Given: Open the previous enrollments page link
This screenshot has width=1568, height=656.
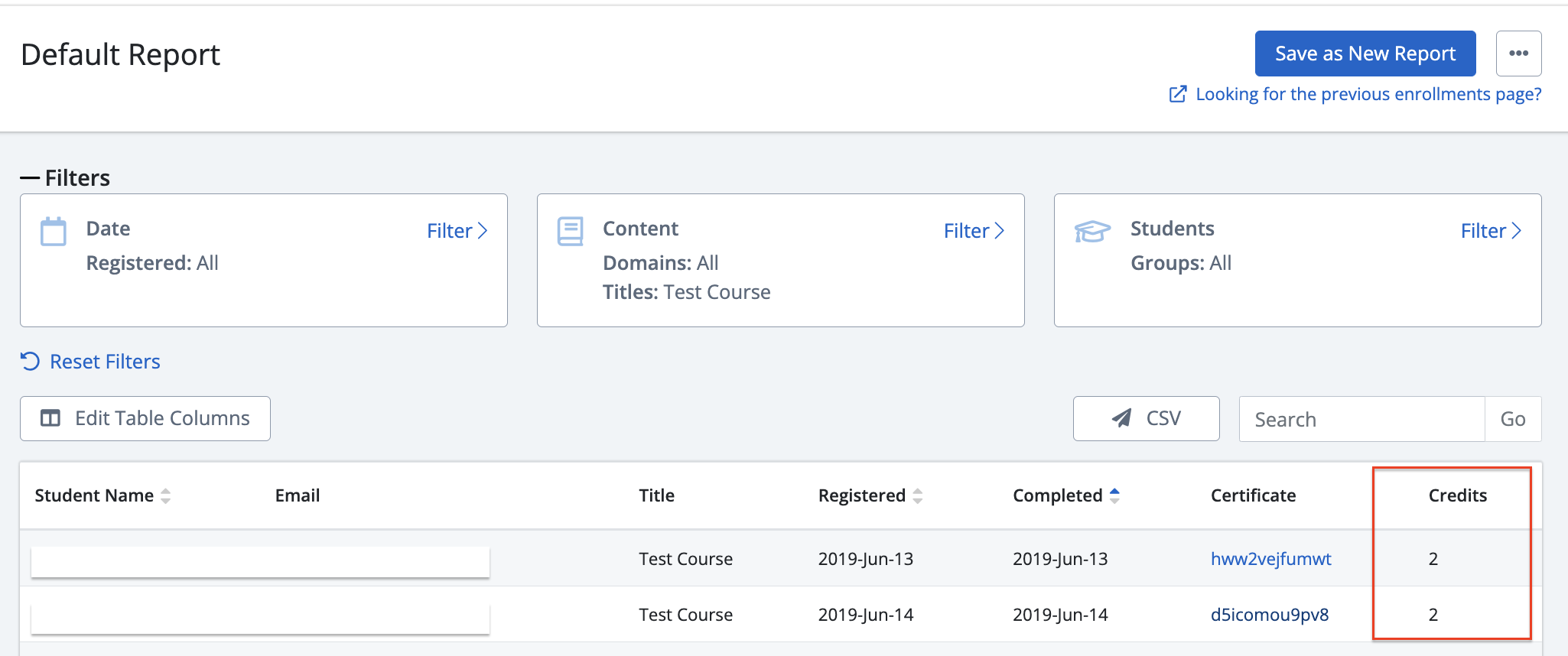Looking at the screenshot, I should tap(1368, 94).
